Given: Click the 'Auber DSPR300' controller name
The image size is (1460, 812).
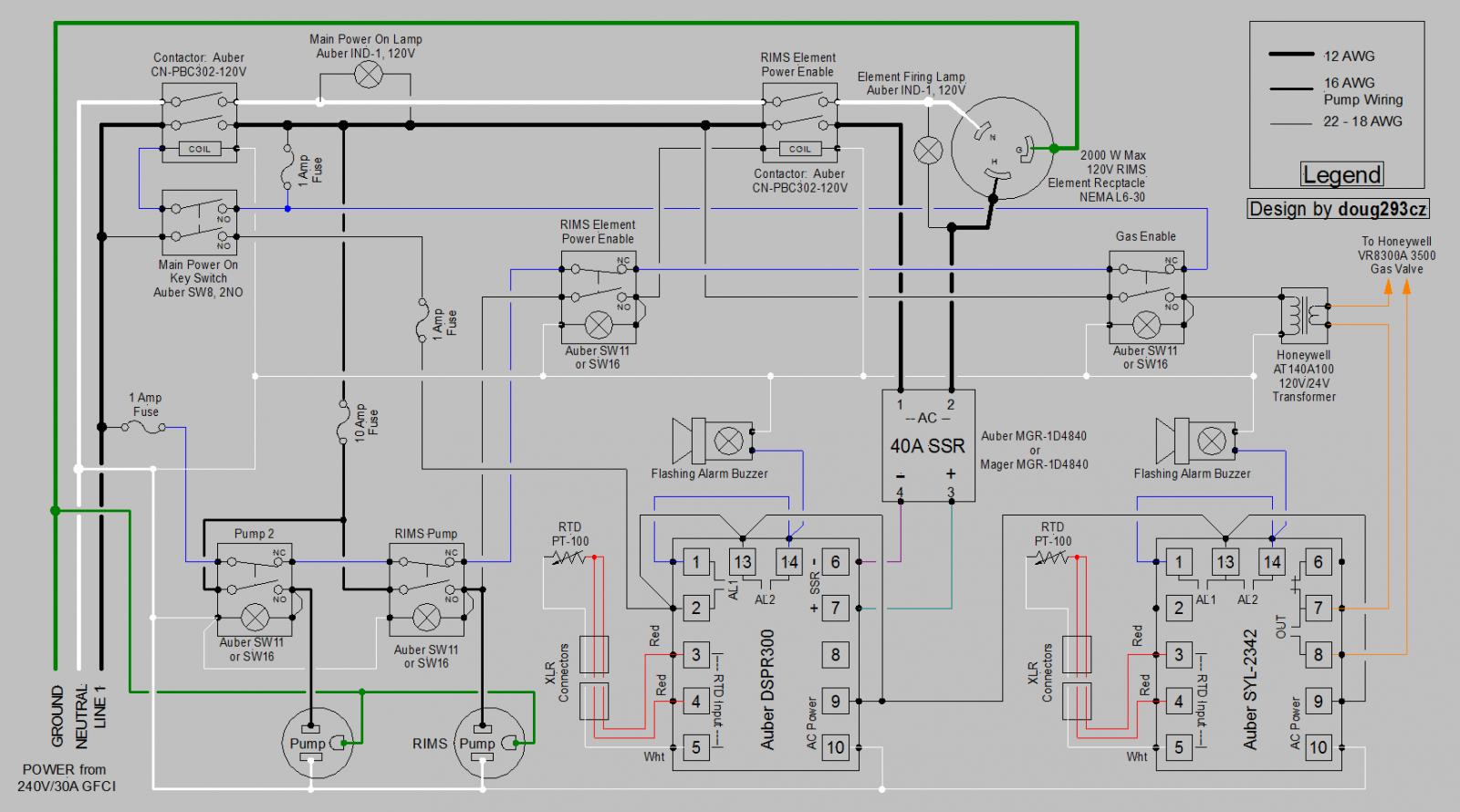Looking at the screenshot, I should [x=768, y=690].
